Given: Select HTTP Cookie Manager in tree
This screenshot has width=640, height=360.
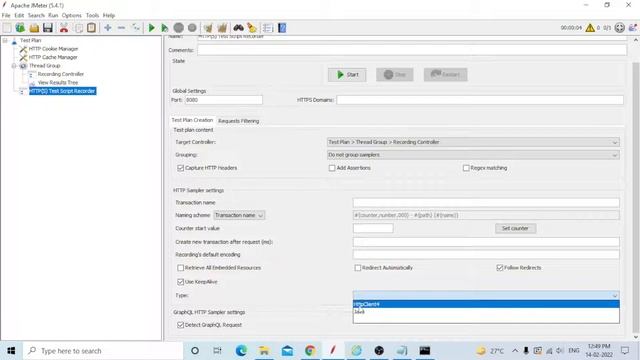Looking at the screenshot, I should click(x=53, y=49).
